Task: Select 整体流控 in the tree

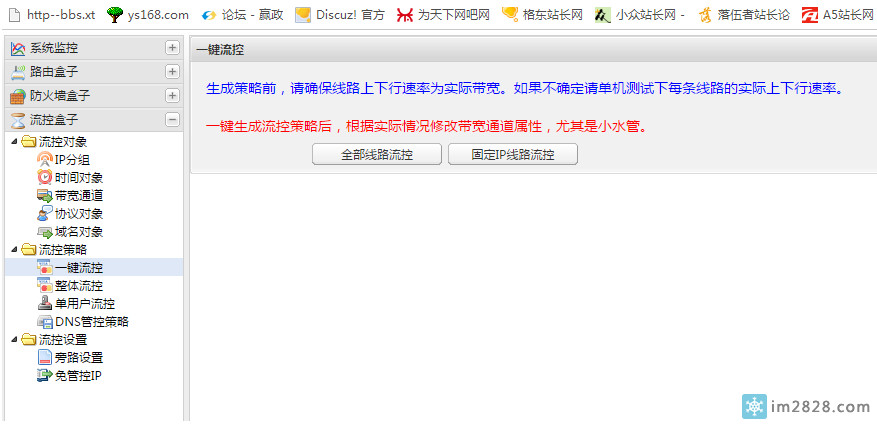Action: point(79,286)
